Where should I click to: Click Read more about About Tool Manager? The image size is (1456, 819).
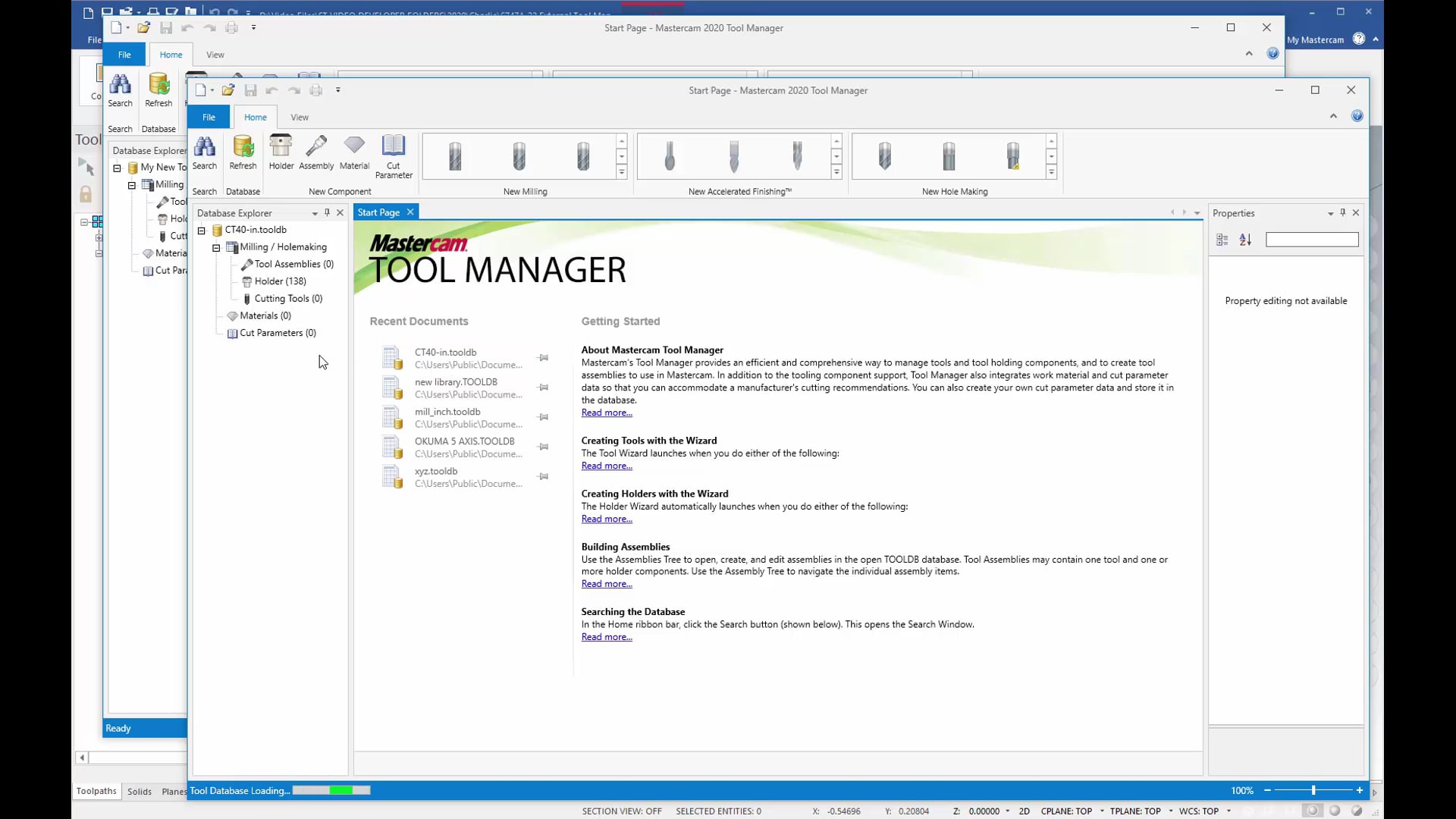(x=605, y=412)
